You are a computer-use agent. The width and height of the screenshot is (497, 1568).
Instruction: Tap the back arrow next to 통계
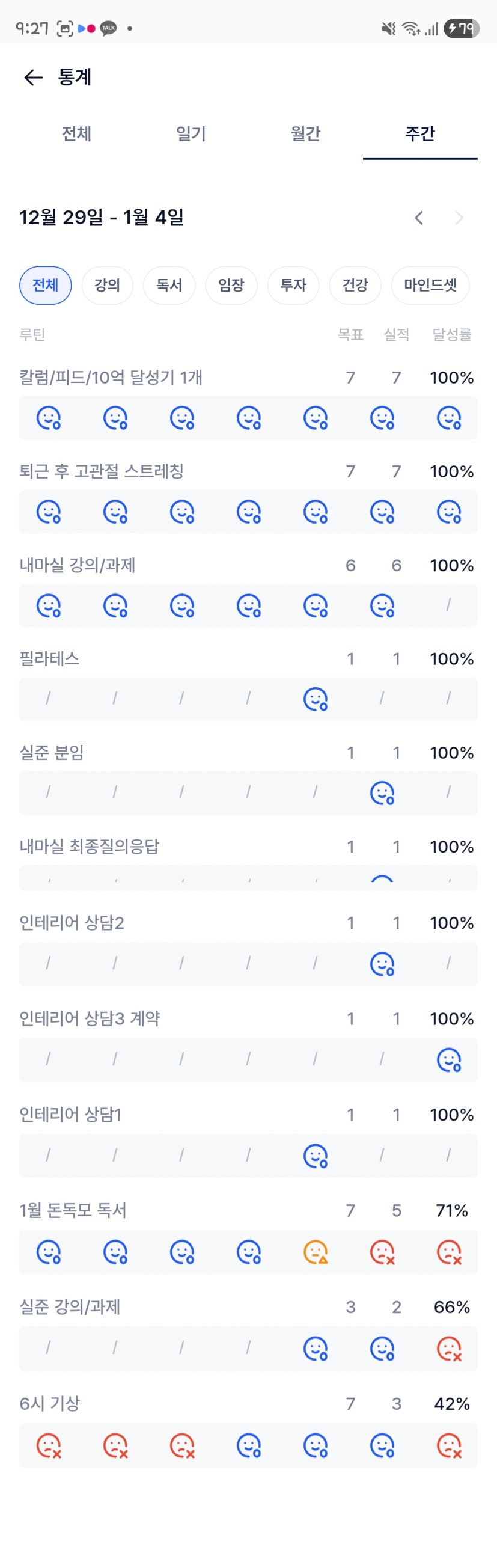(33, 78)
